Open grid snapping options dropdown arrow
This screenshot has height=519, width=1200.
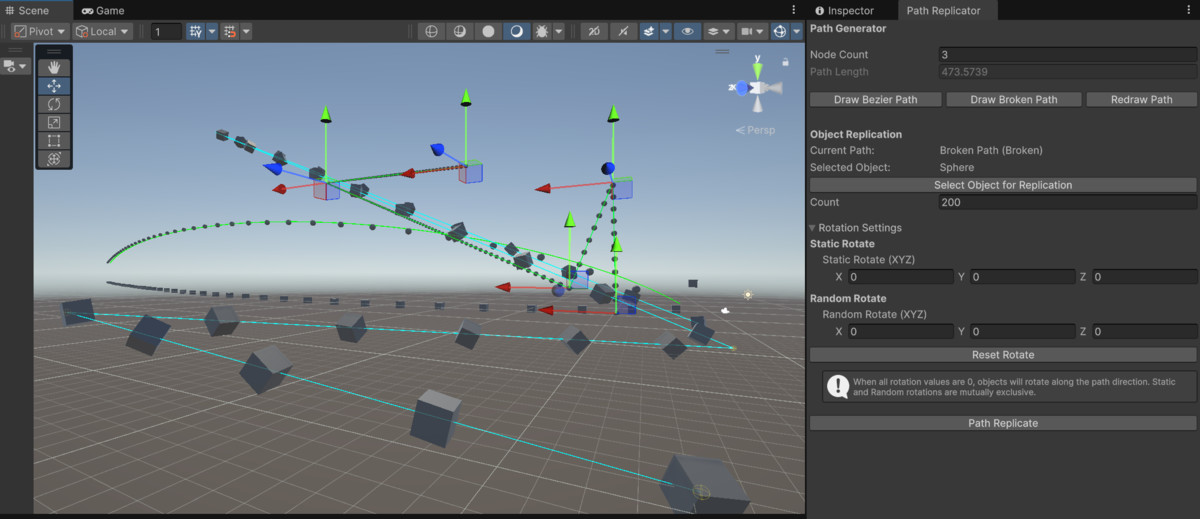coord(212,31)
